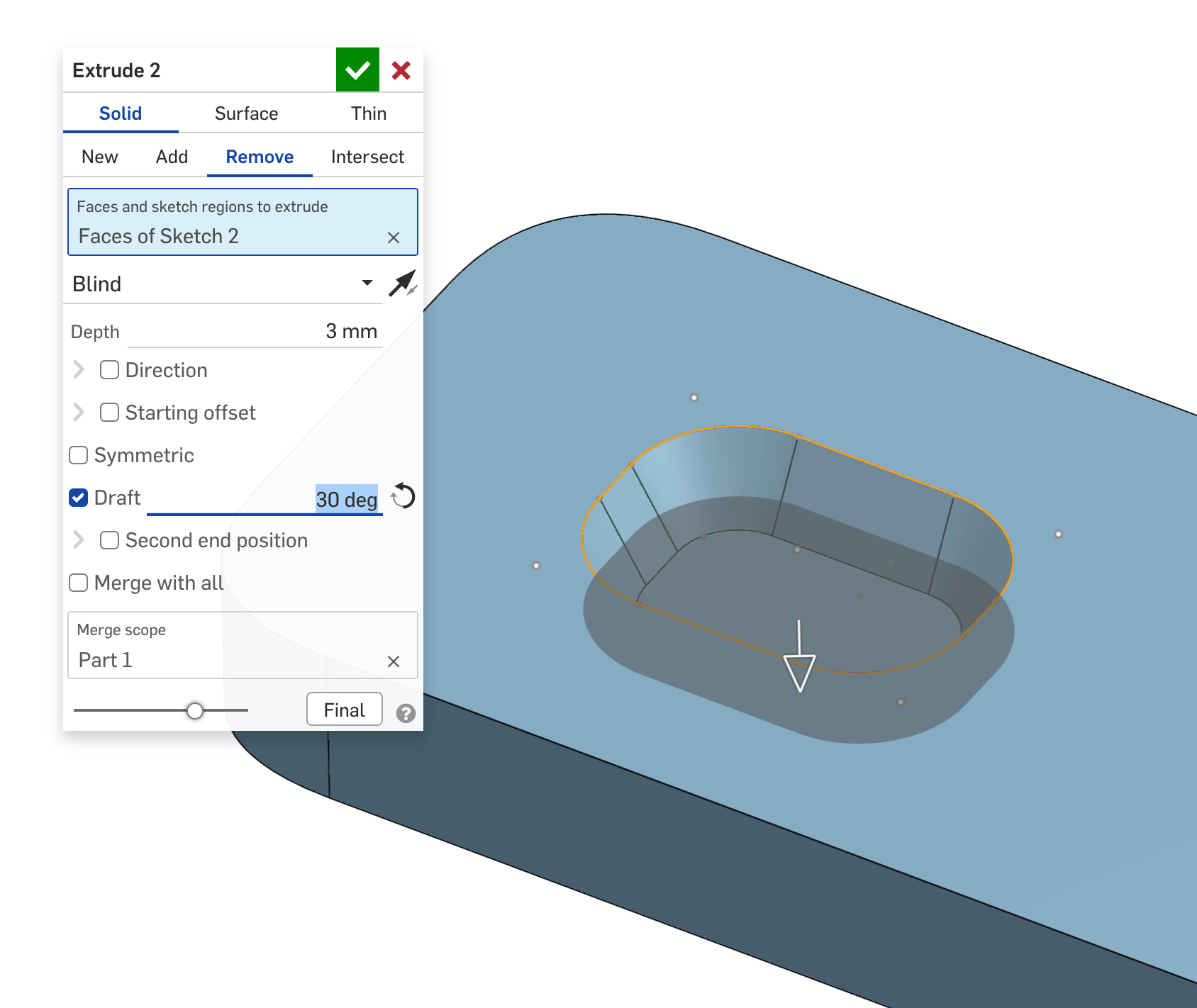This screenshot has height=1008, width=1197.
Task: Enable the Second end position checkbox
Action: tap(109, 540)
